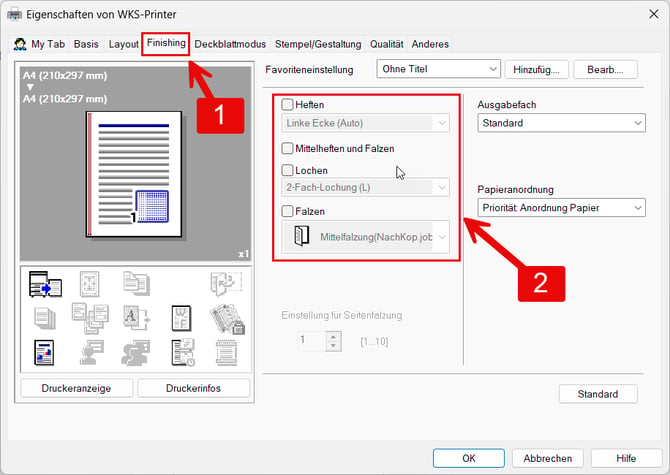Click the Bearb... button
Image resolution: width=670 pixels, height=475 pixels.
pyautogui.click(x=605, y=70)
